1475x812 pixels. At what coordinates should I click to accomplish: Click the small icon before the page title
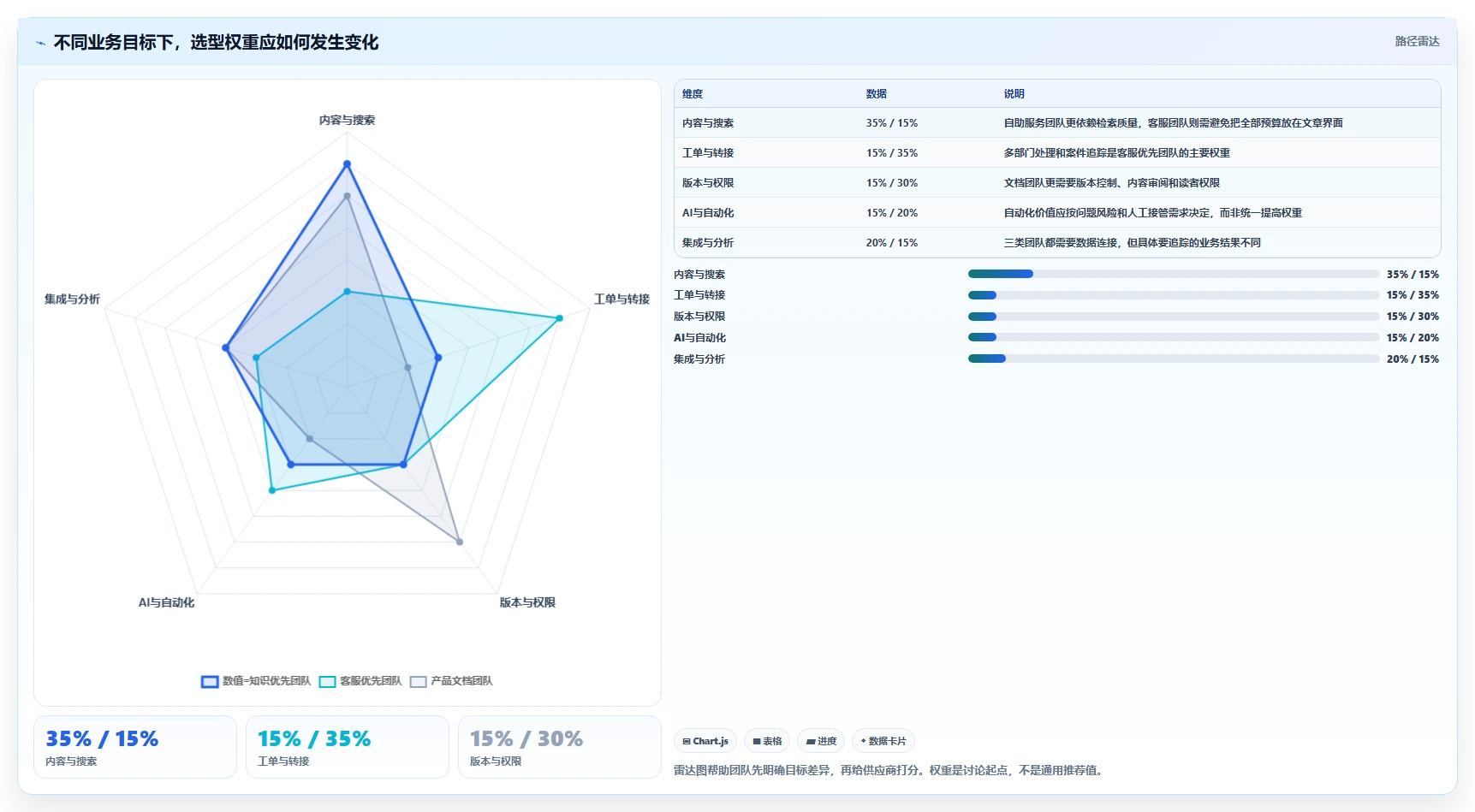[40, 43]
